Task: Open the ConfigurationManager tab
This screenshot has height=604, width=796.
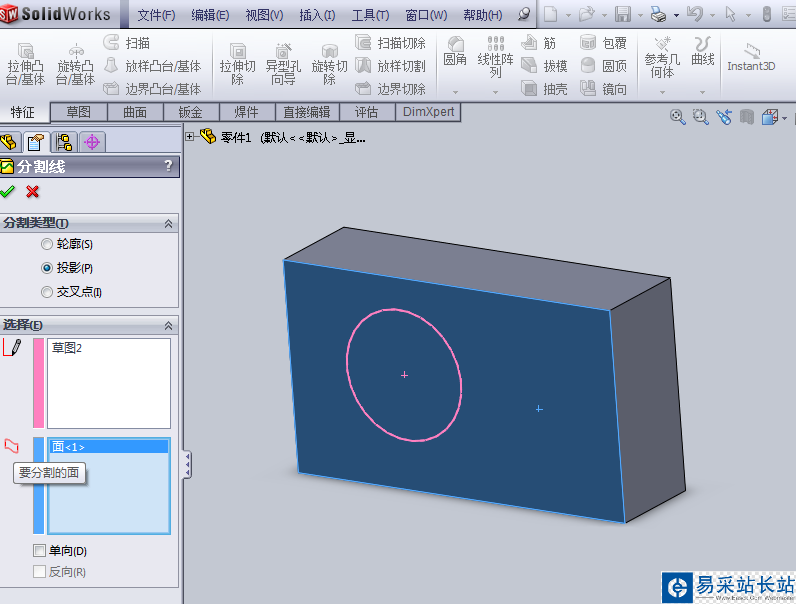Action: click(x=64, y=142)
